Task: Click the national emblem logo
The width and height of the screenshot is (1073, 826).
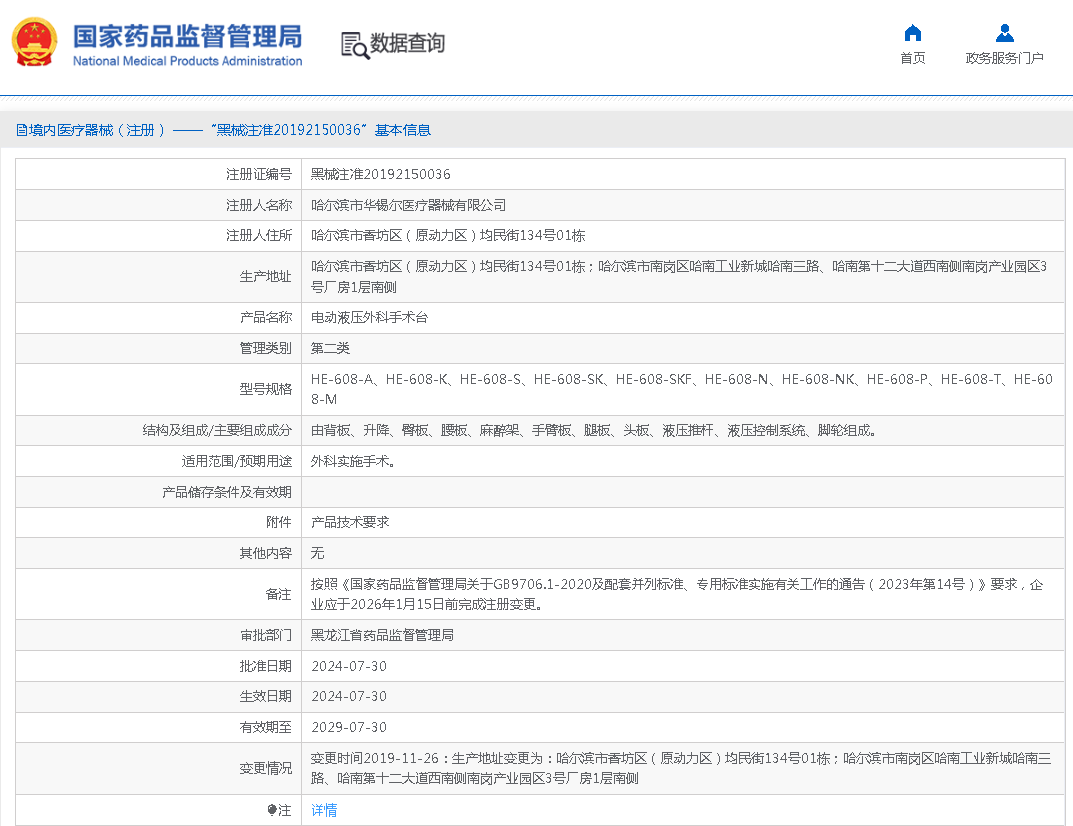Action: [34, 43]
